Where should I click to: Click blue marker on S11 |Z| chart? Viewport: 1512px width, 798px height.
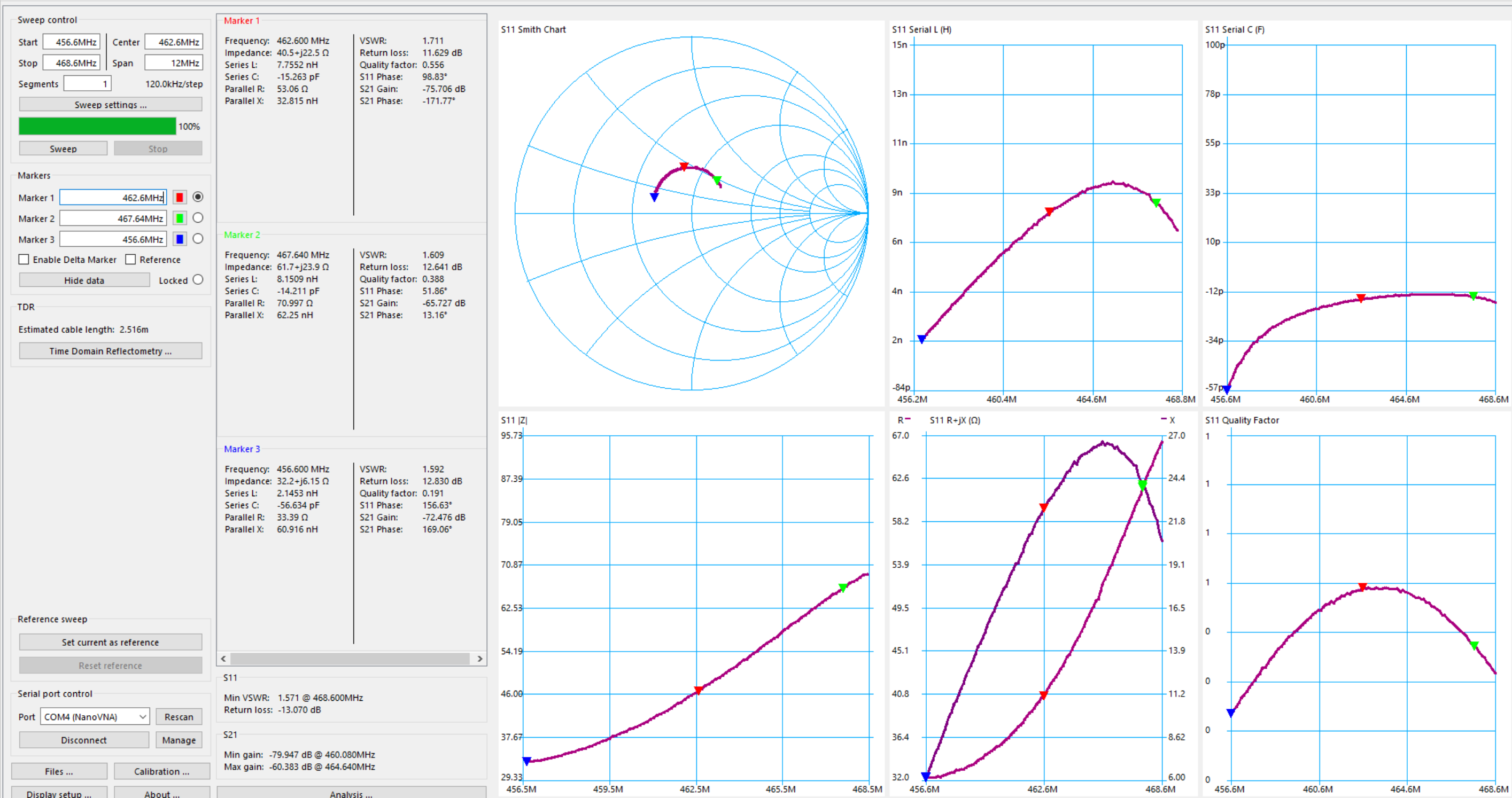526,761
